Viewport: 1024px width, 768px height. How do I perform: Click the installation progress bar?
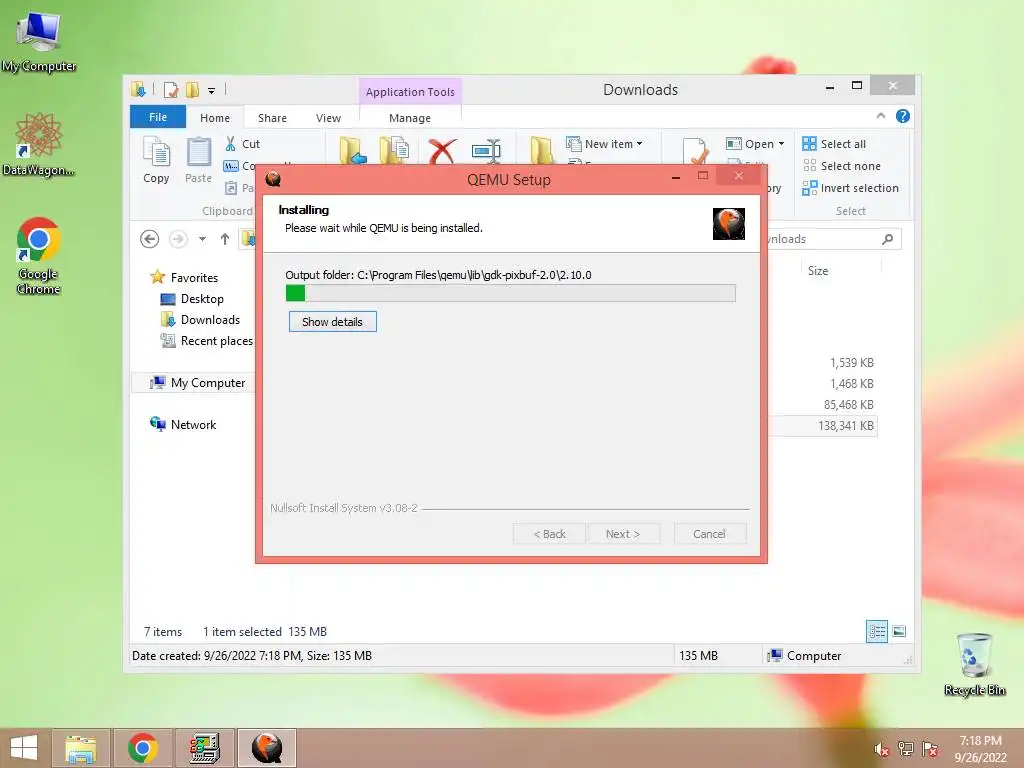[x=511, y=293]
